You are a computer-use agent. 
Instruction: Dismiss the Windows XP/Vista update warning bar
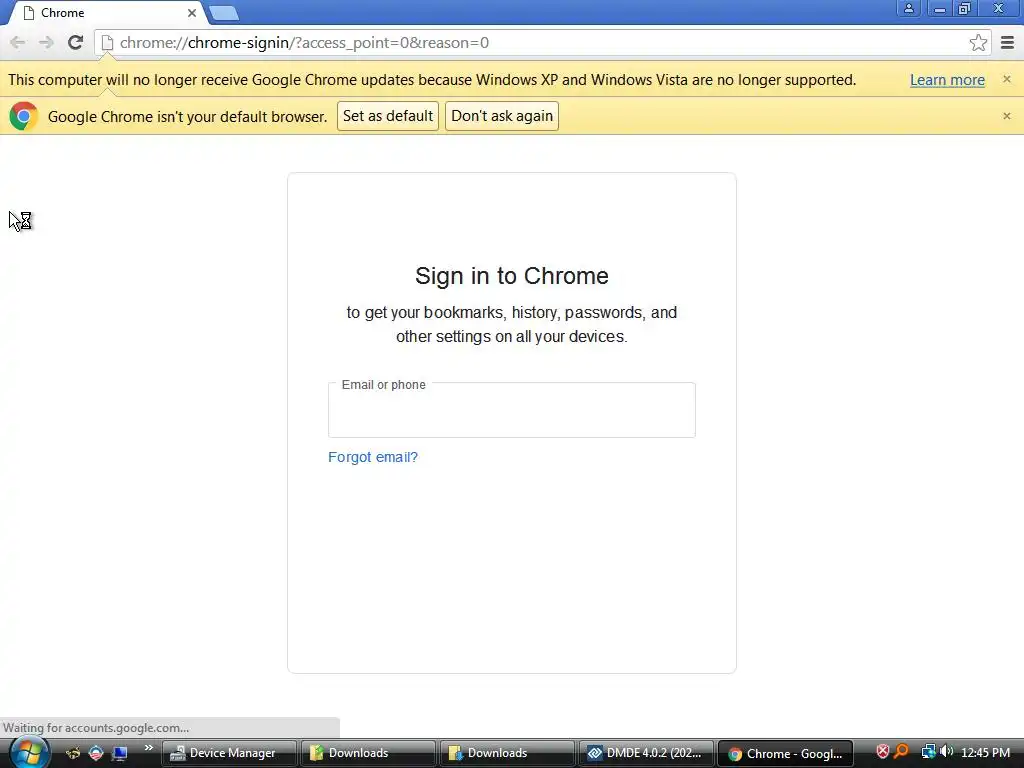1006,79
